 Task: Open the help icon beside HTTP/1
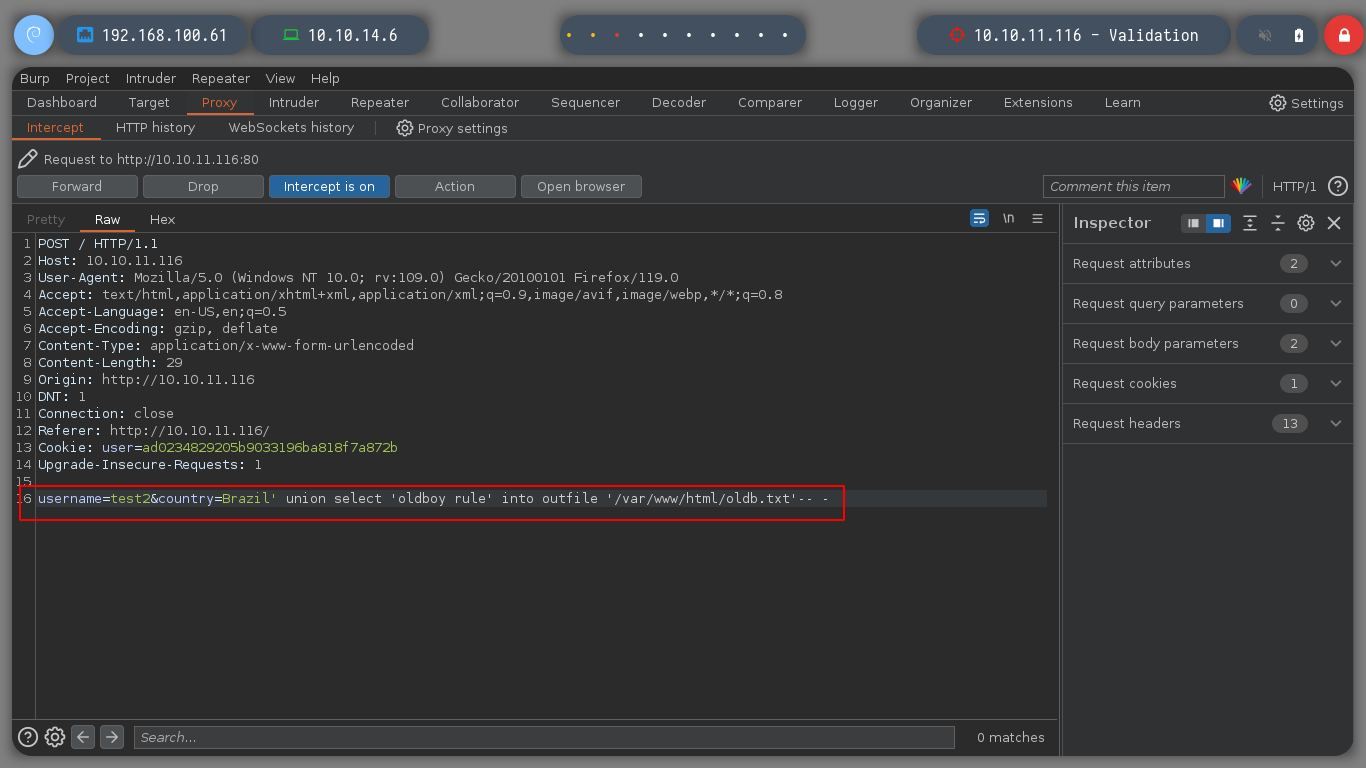[x=1338, y=186]
